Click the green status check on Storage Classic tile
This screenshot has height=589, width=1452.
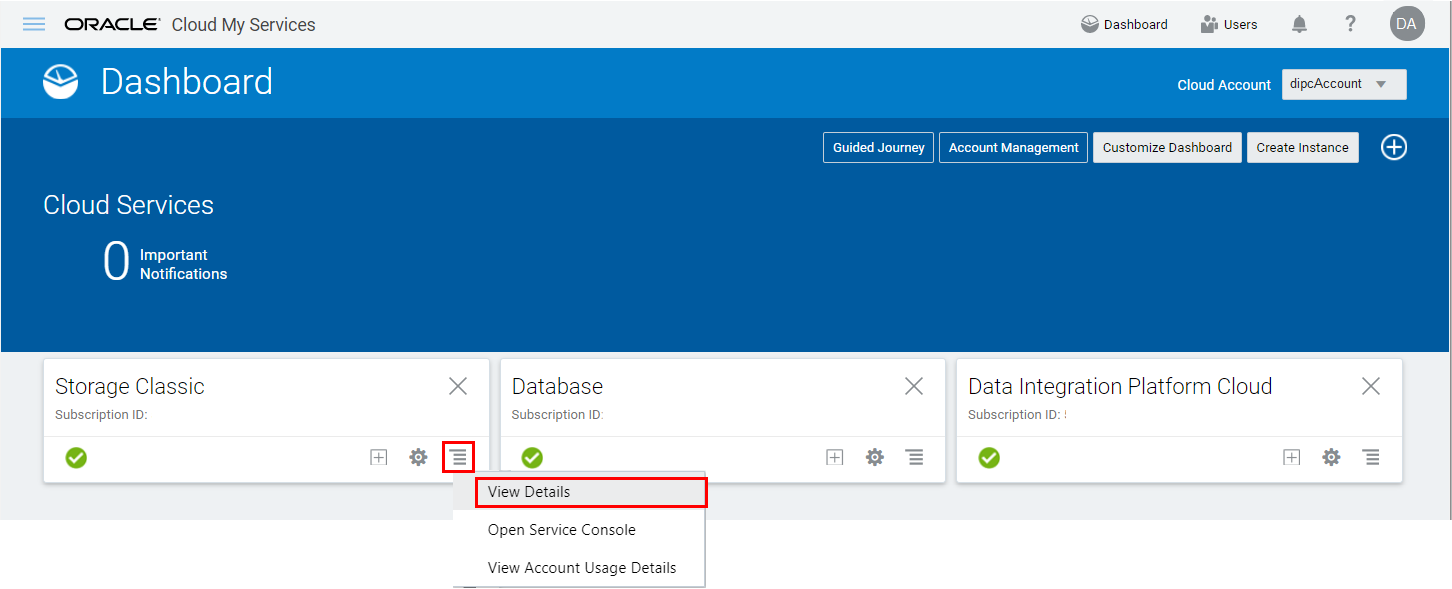pyautogui.click(x=76, y=457)
